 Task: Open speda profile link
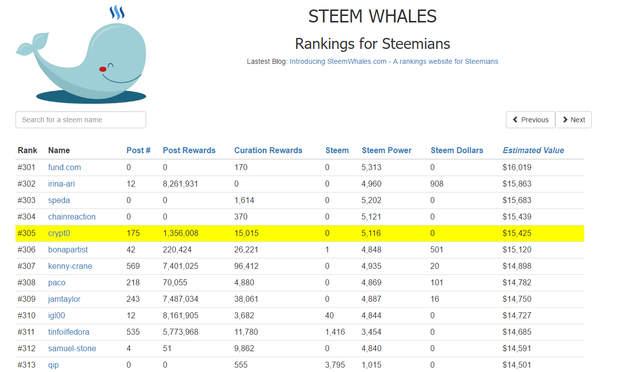pyautogui.click(x=59, y=200)
